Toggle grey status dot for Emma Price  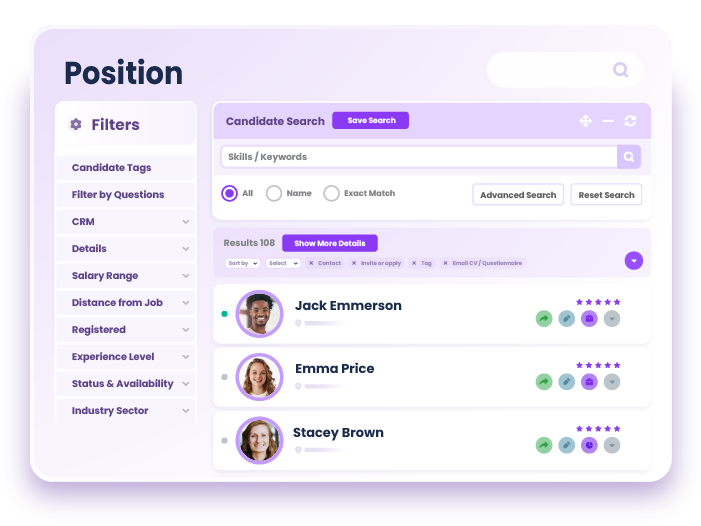pos(224,377)
